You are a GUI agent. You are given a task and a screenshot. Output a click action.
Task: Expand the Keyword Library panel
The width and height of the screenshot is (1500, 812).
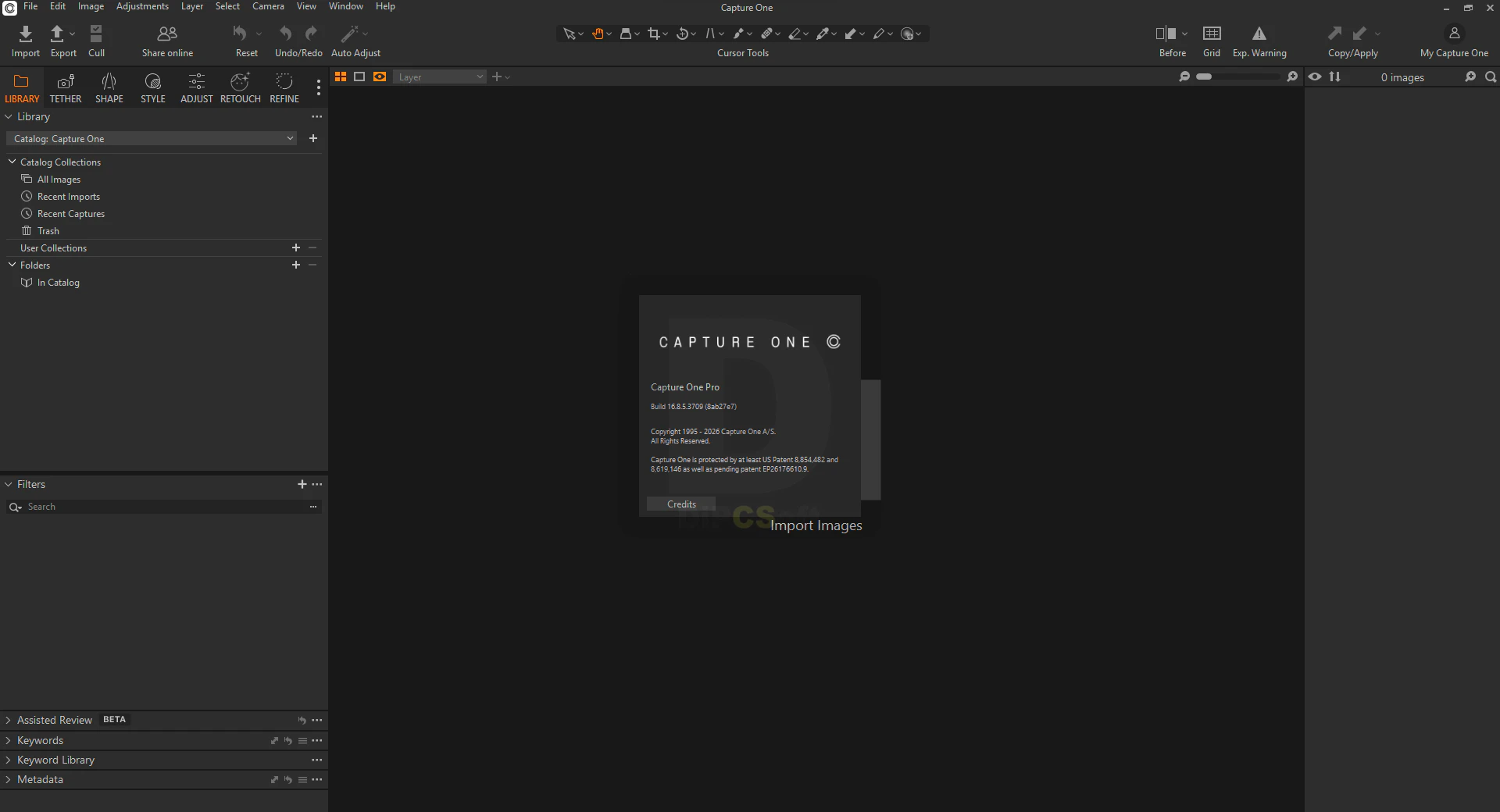tap(9, 760)
